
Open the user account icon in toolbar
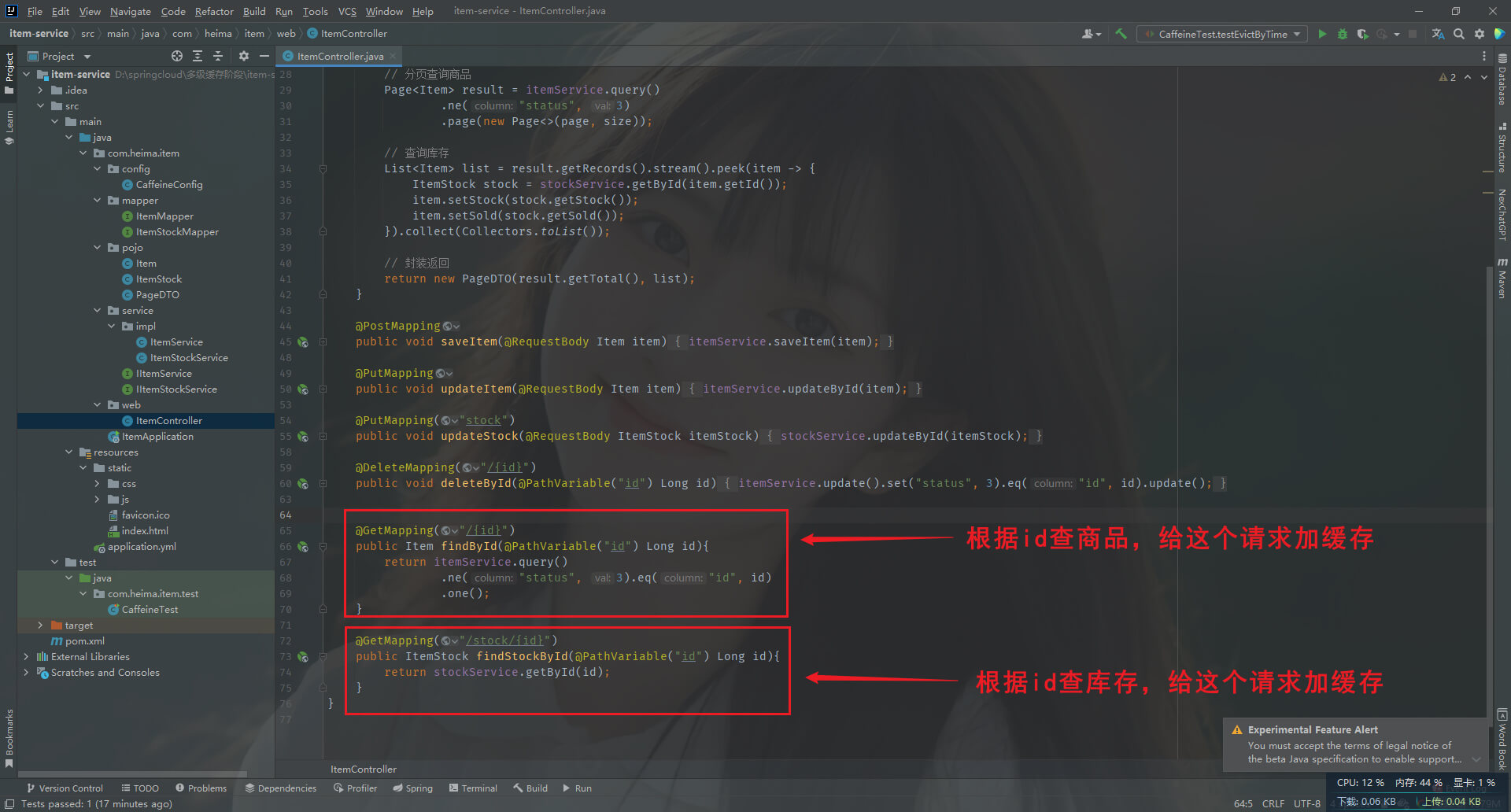tap(1091, 34)
